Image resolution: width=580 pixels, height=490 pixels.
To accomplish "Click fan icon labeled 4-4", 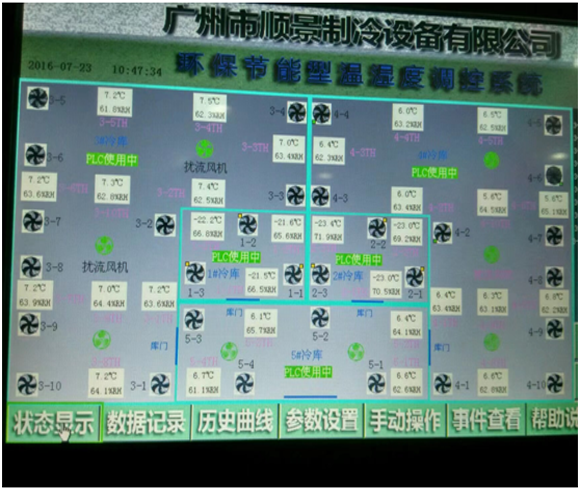I will (321, 114).
